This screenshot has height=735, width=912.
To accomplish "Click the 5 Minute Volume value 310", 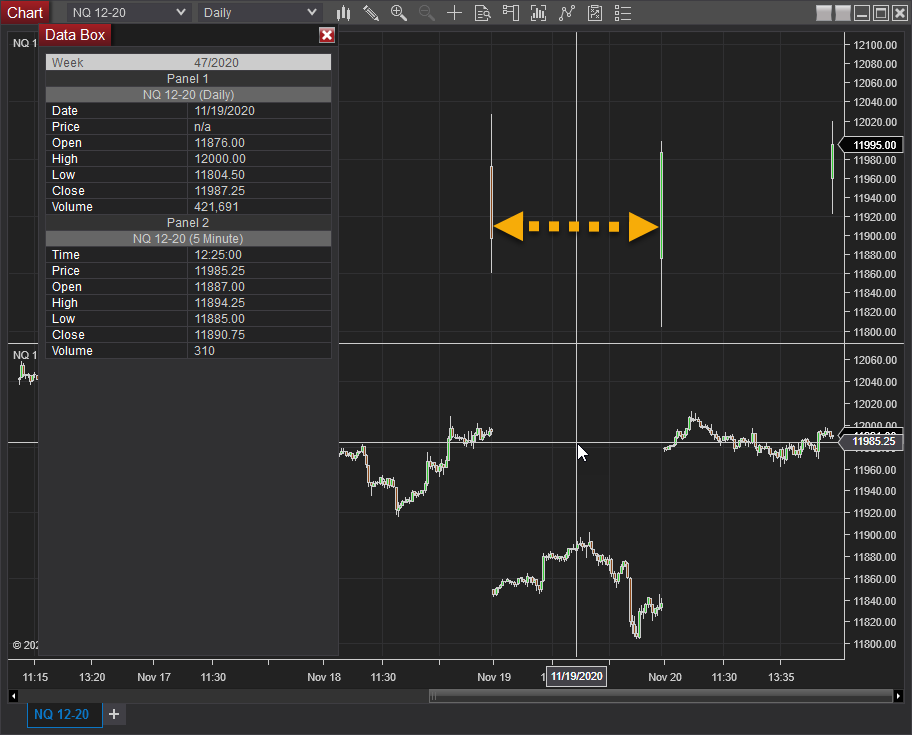I will 204,351.
